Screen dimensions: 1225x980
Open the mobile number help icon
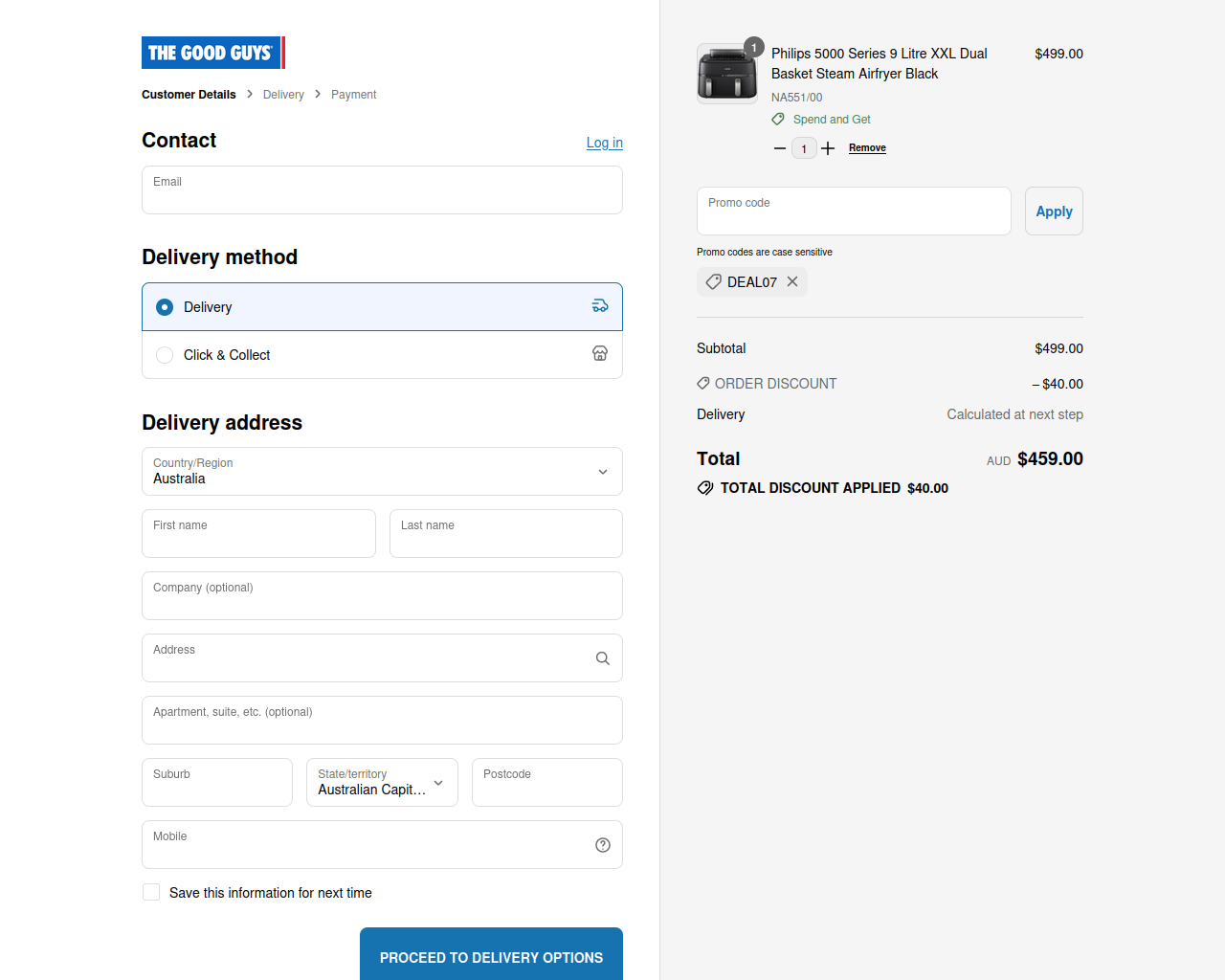603,845
